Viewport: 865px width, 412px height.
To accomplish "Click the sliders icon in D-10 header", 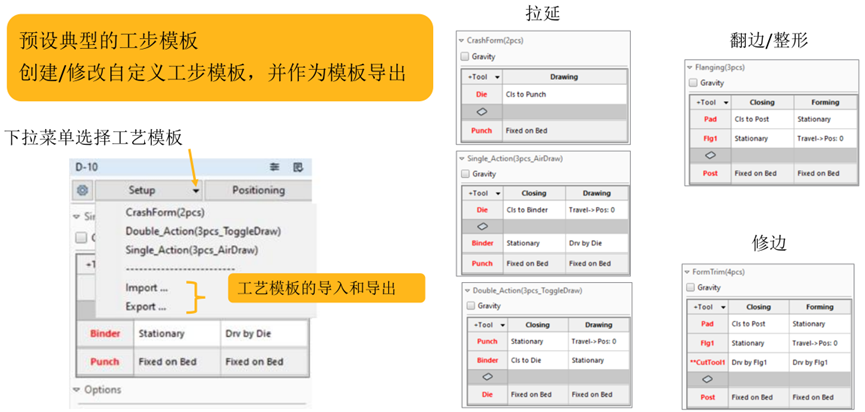I will coord(274,168).
